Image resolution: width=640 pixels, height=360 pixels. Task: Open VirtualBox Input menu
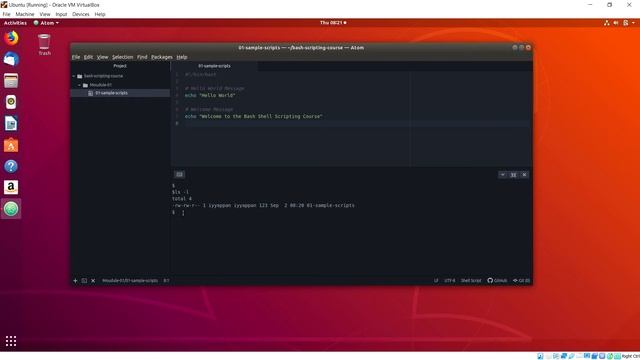(61, 14)
